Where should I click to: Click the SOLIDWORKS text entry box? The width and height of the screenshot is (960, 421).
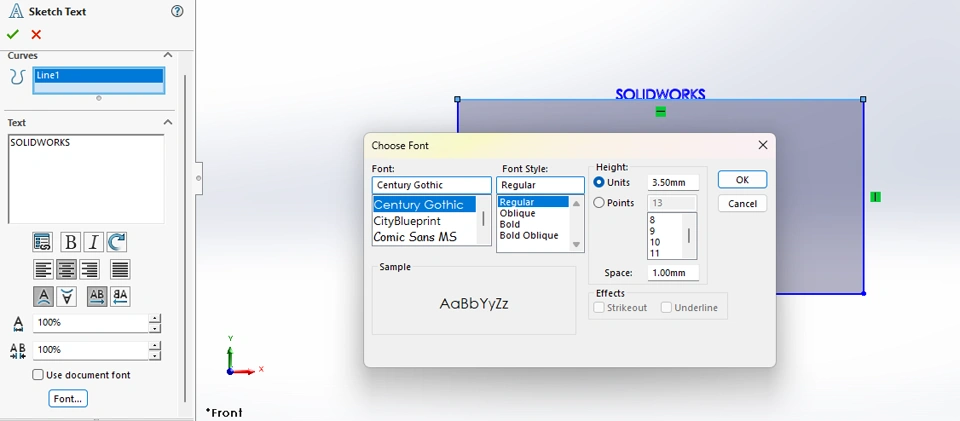(x=86, y=179)
